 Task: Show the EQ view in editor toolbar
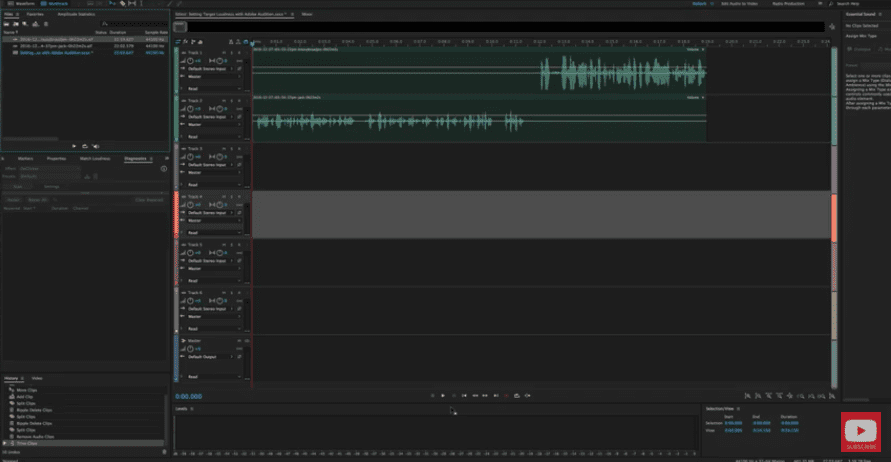200,41
